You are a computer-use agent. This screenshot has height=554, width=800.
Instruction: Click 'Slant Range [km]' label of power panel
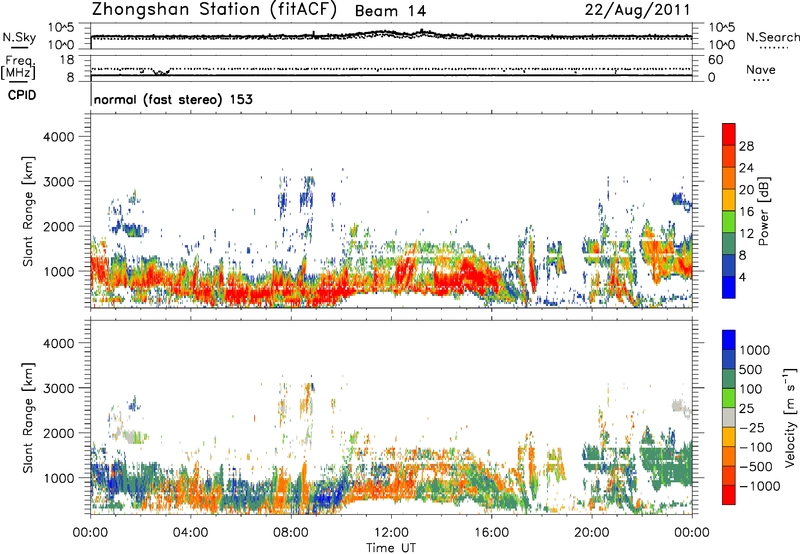[x=29, y=211]
